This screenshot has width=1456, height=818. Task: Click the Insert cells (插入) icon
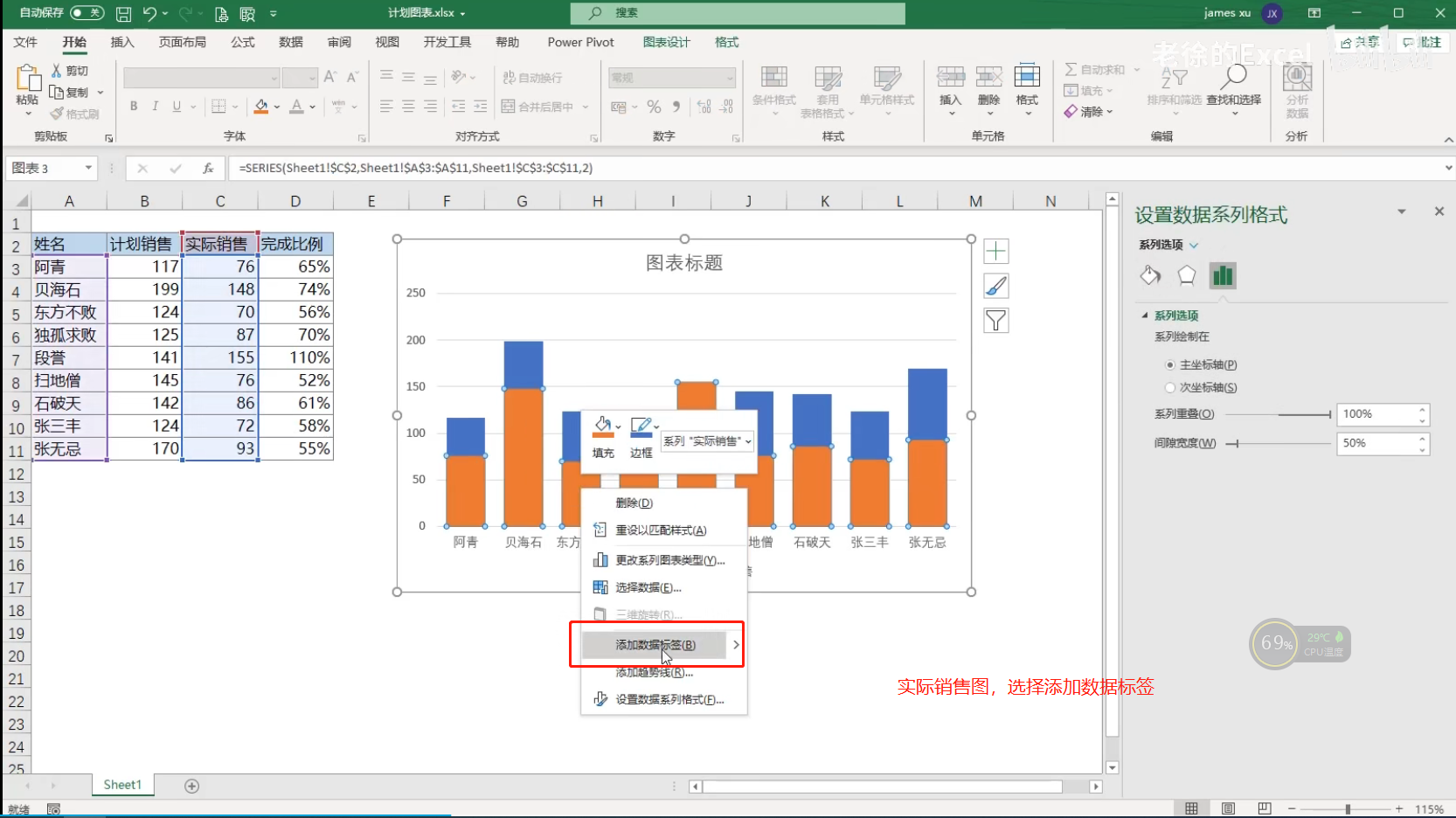pos(951,77)
